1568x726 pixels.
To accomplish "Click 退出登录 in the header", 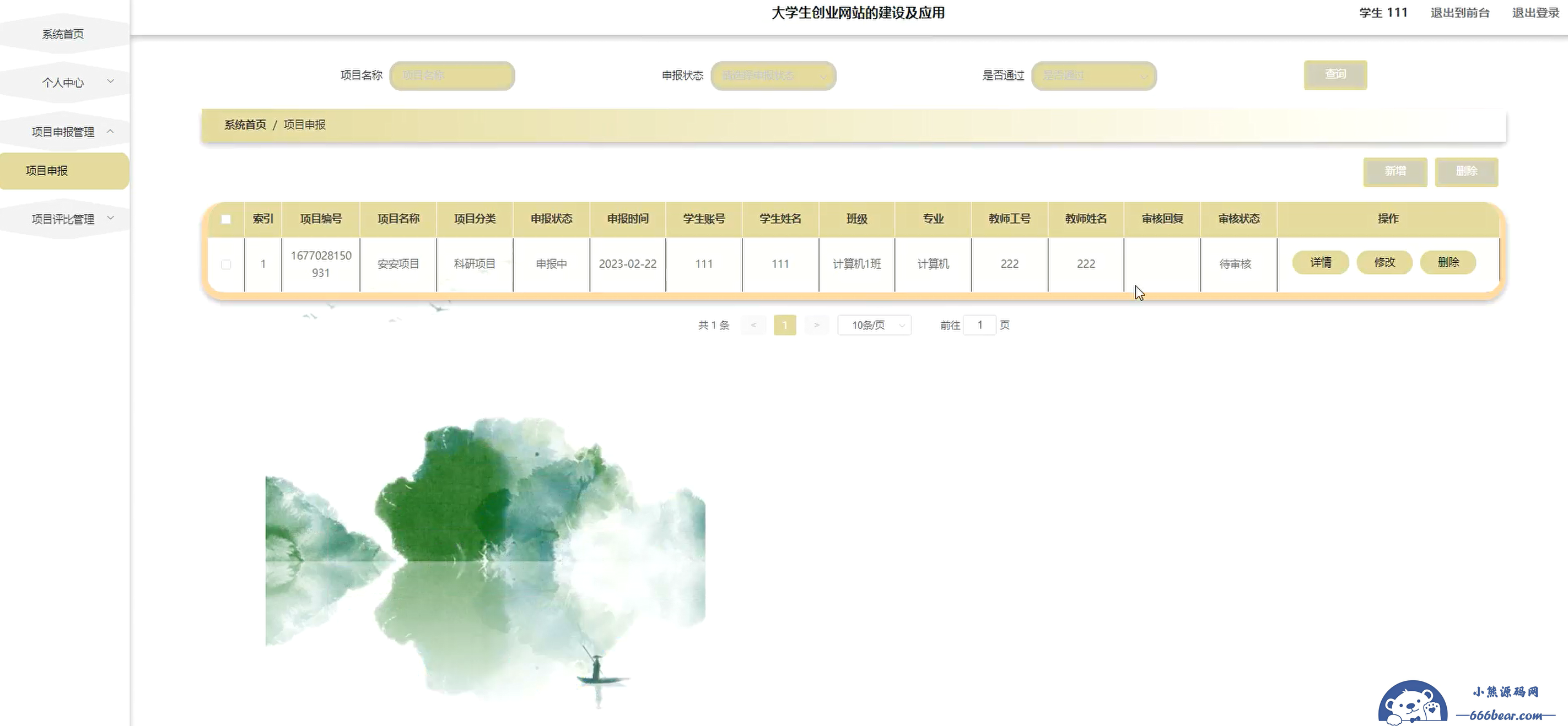I will tap(1535, 13).
